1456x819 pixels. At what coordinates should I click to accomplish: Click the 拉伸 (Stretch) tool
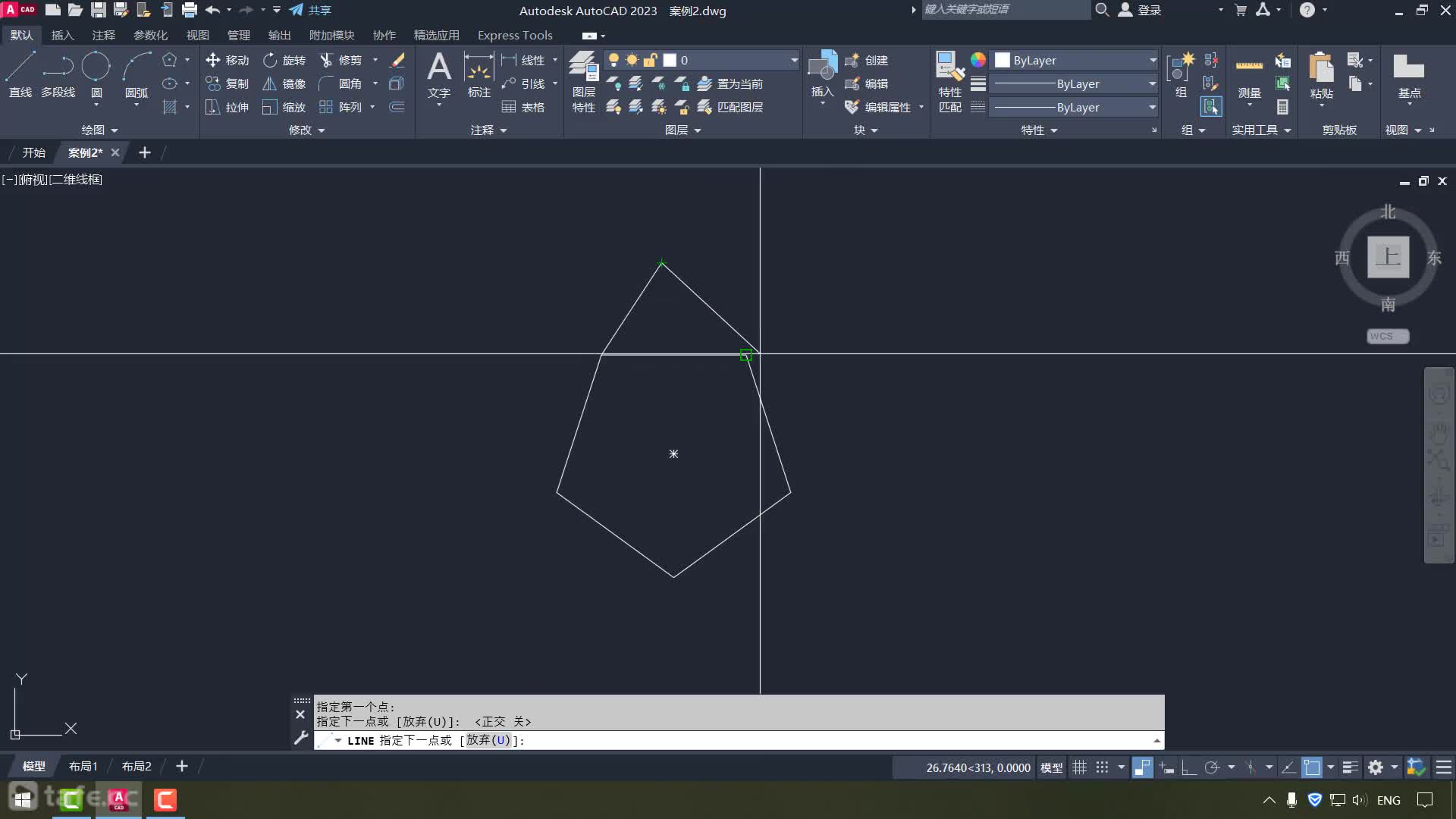[227, 107]
